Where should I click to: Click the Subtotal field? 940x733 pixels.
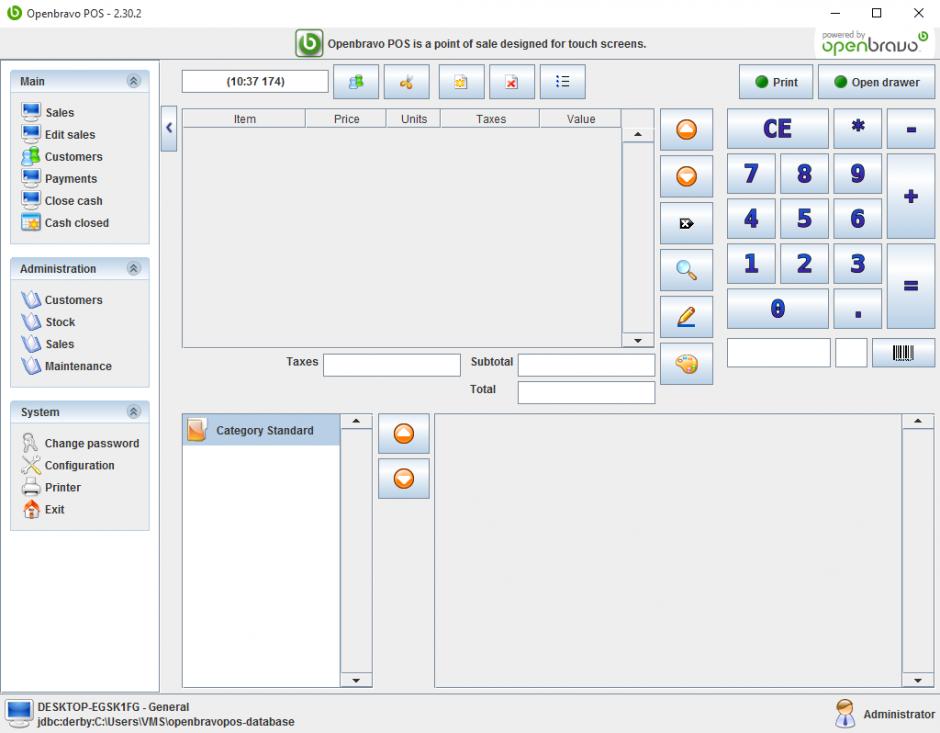pyautogui.click(x=586, y=365)
